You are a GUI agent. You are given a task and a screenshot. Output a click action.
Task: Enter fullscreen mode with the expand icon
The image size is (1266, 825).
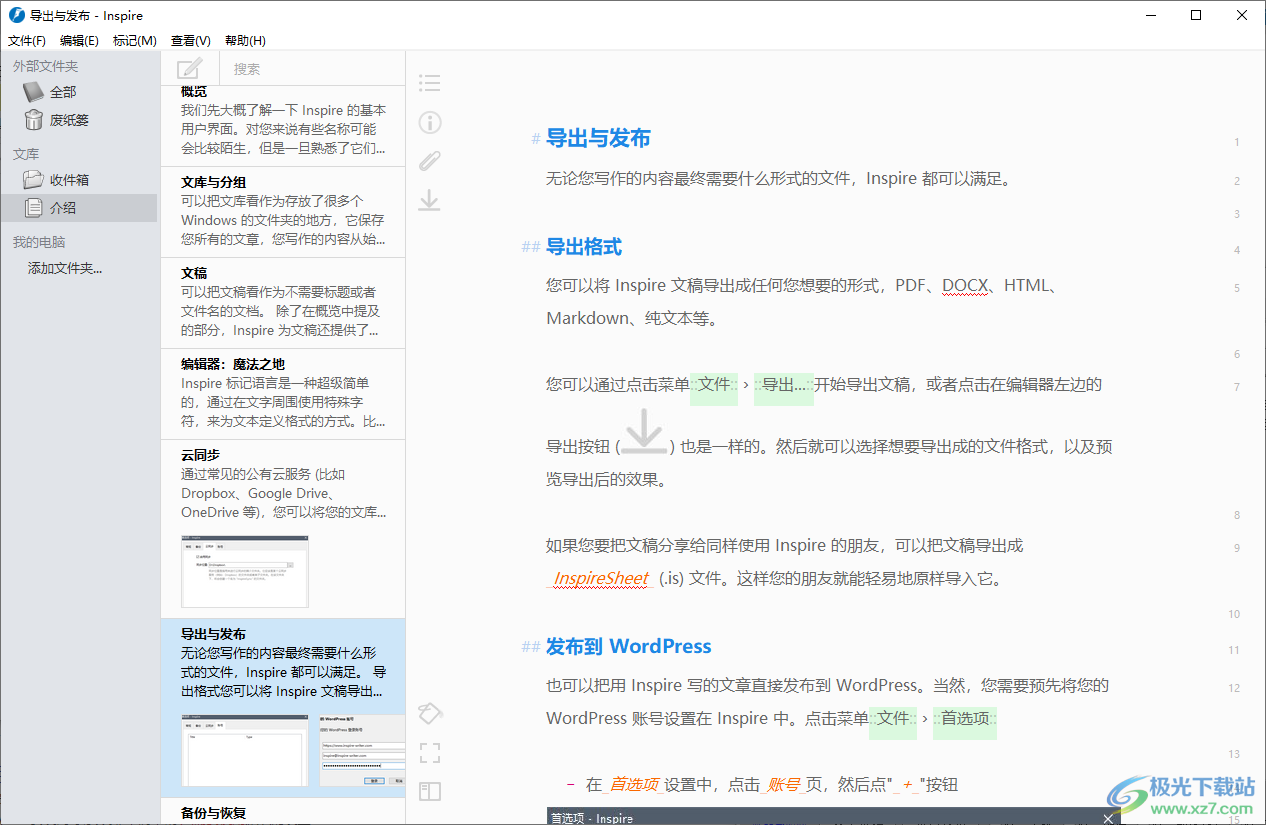click(429, 753)
